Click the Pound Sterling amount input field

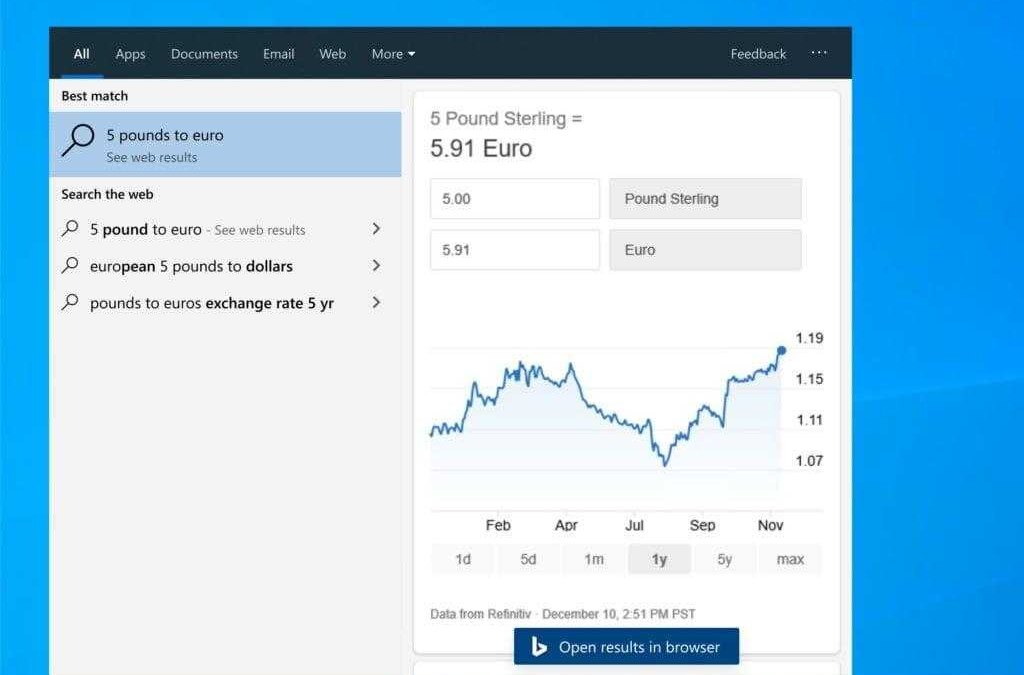tap(514, 199)
